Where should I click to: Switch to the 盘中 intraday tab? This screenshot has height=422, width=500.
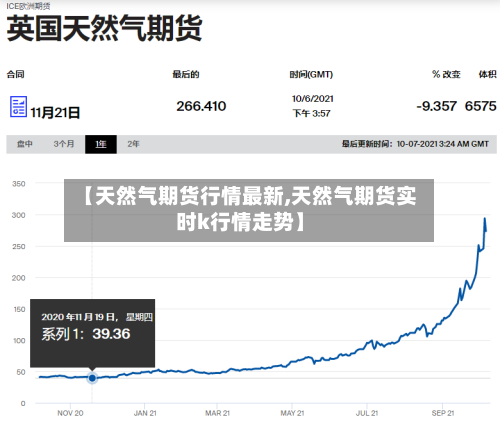[x=25, y=144]
